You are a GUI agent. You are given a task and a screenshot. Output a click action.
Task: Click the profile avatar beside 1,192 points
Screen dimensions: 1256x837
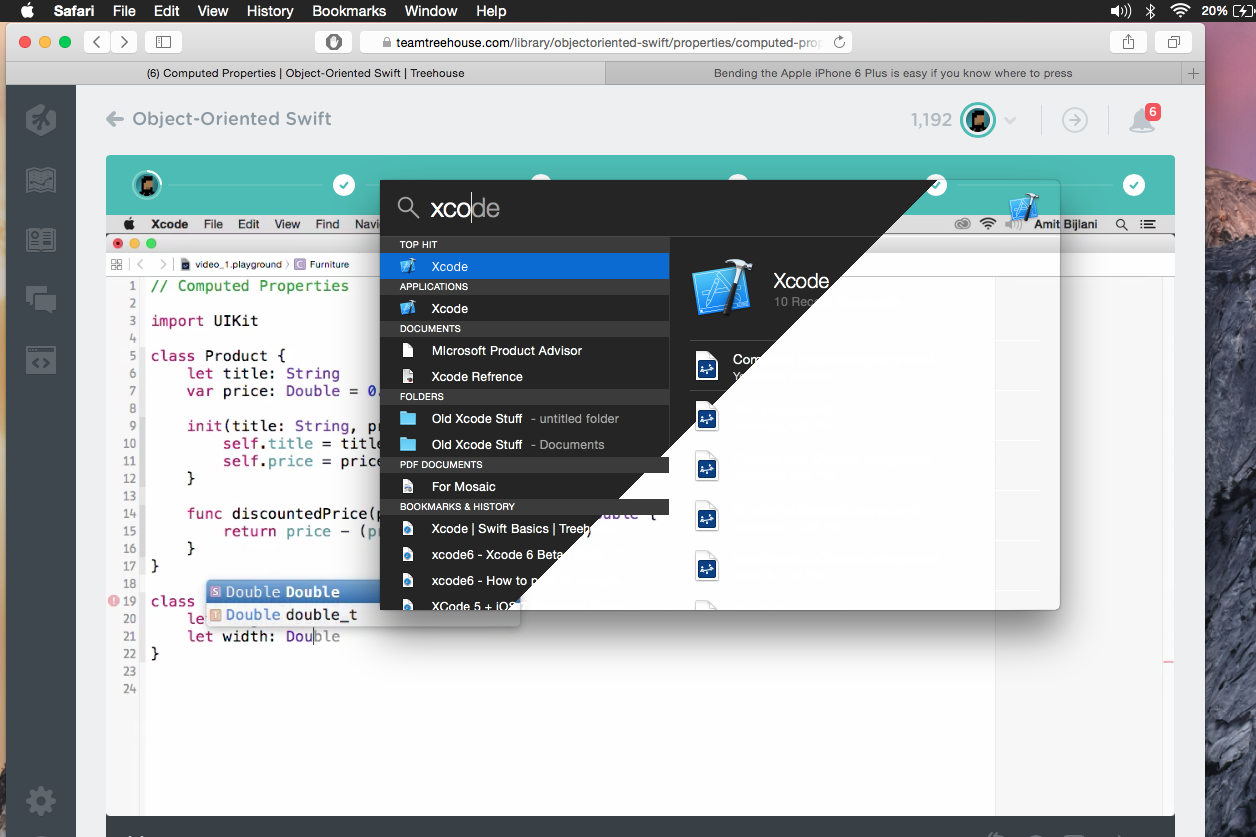click(x=978, y=120)
